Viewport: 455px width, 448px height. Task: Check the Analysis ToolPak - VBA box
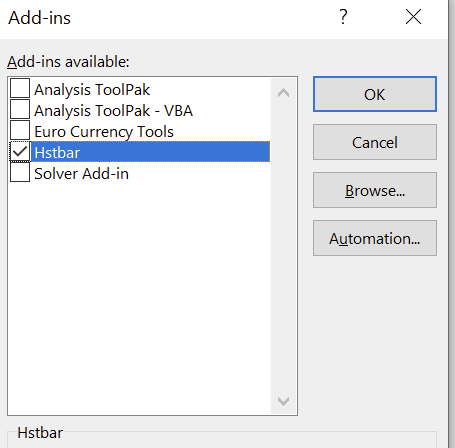coord(20,109)
